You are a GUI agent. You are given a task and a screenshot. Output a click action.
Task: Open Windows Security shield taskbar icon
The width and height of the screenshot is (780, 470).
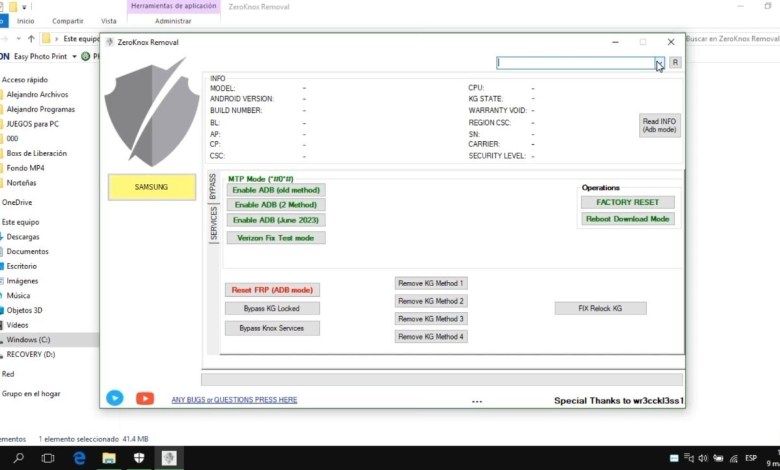click(139, 458)
